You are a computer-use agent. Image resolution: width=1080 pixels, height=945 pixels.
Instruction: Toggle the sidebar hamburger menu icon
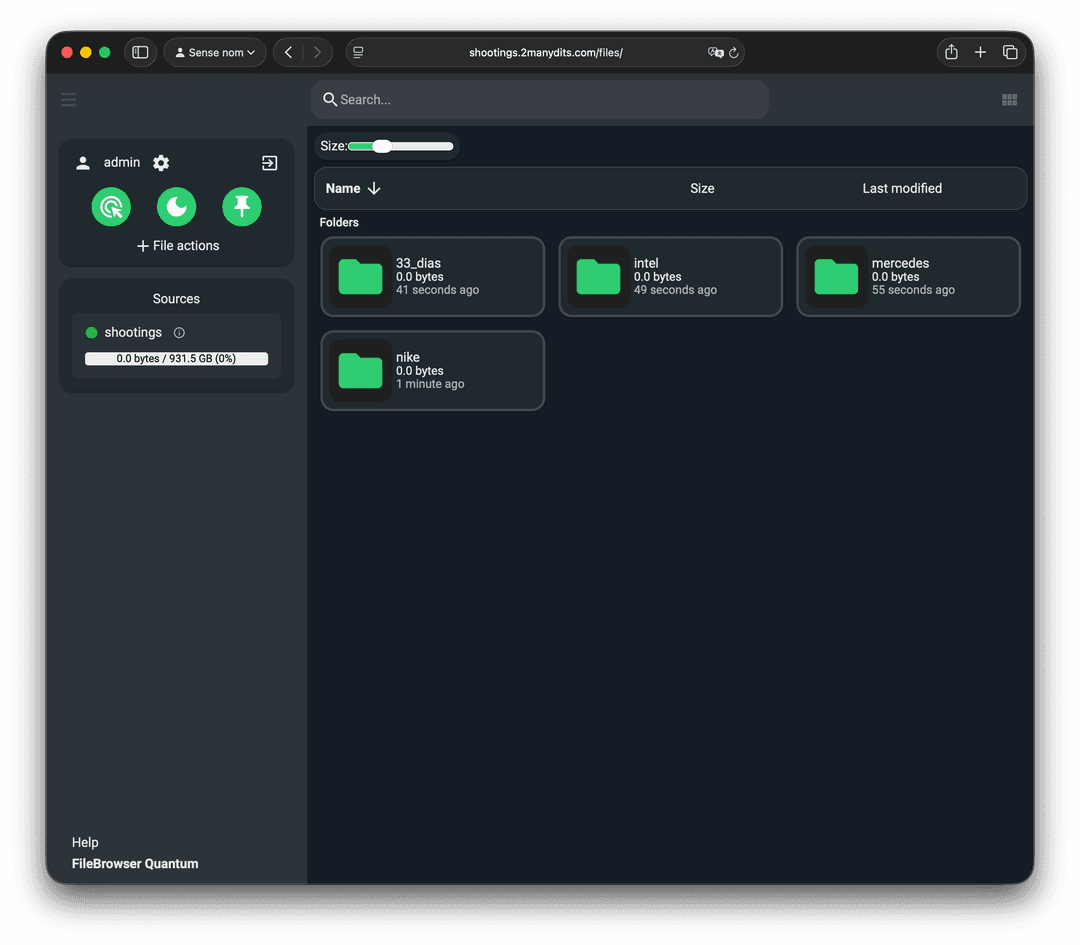pos(68,100)
